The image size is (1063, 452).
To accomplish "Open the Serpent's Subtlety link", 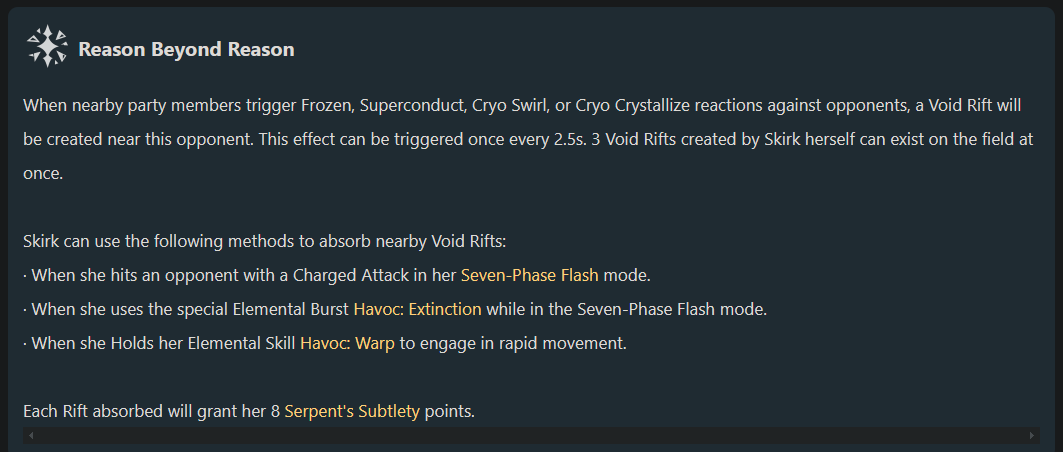I will tap(352, 411).
